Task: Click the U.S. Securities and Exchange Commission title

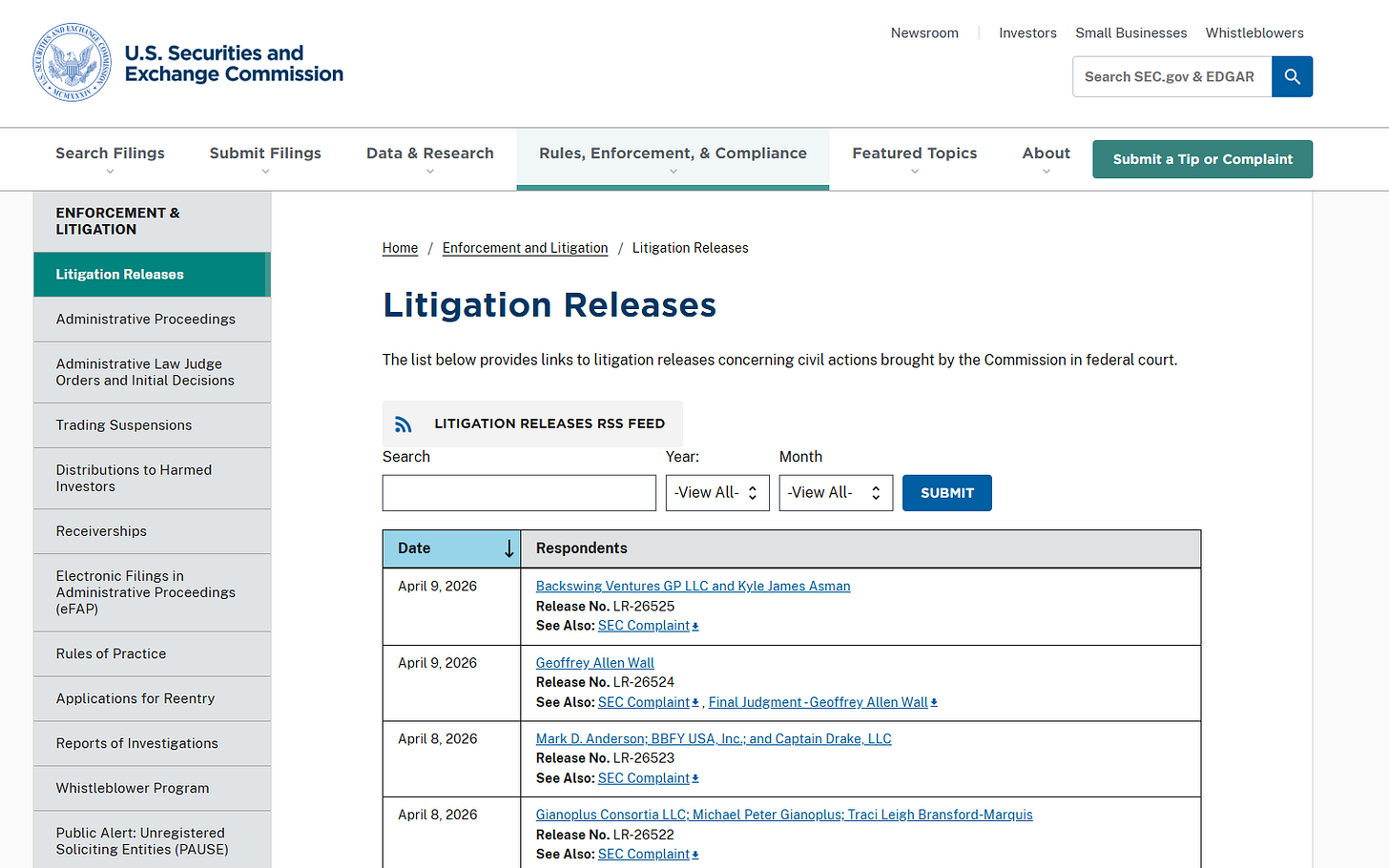Action: pyautogui.click(x=234, y=64)
